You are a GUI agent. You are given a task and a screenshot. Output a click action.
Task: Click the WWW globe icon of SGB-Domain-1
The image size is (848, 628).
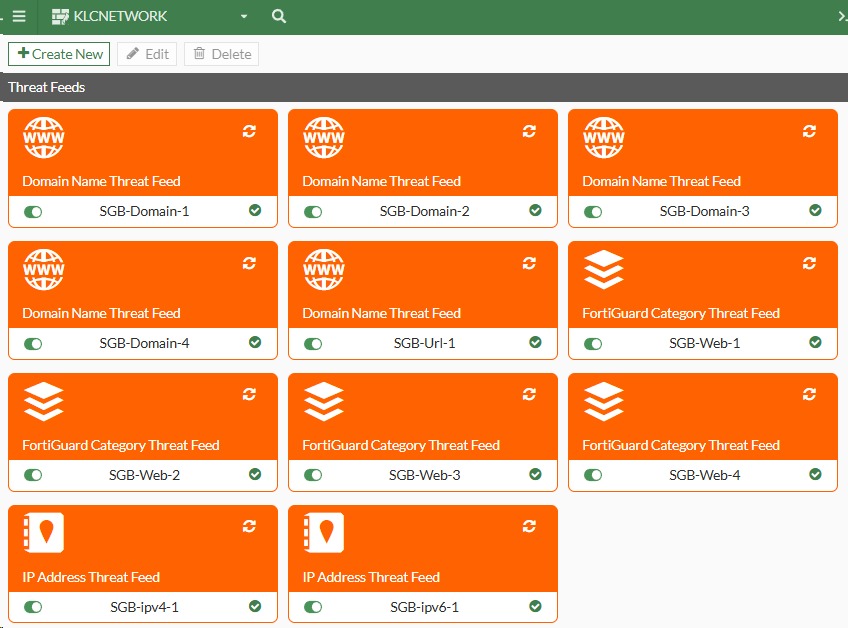(x=44, y=137)
